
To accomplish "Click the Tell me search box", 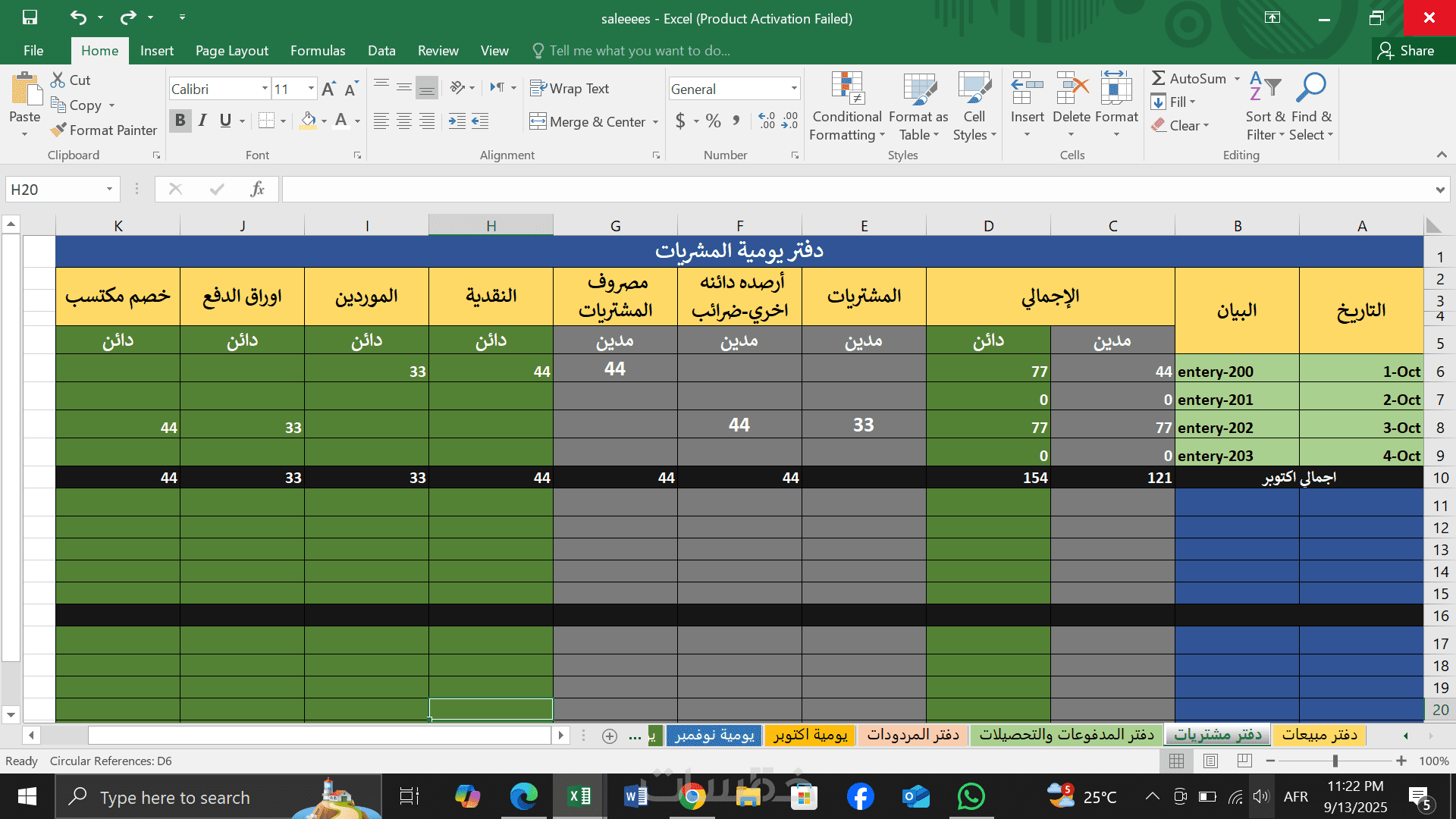I will coord(639,51).
